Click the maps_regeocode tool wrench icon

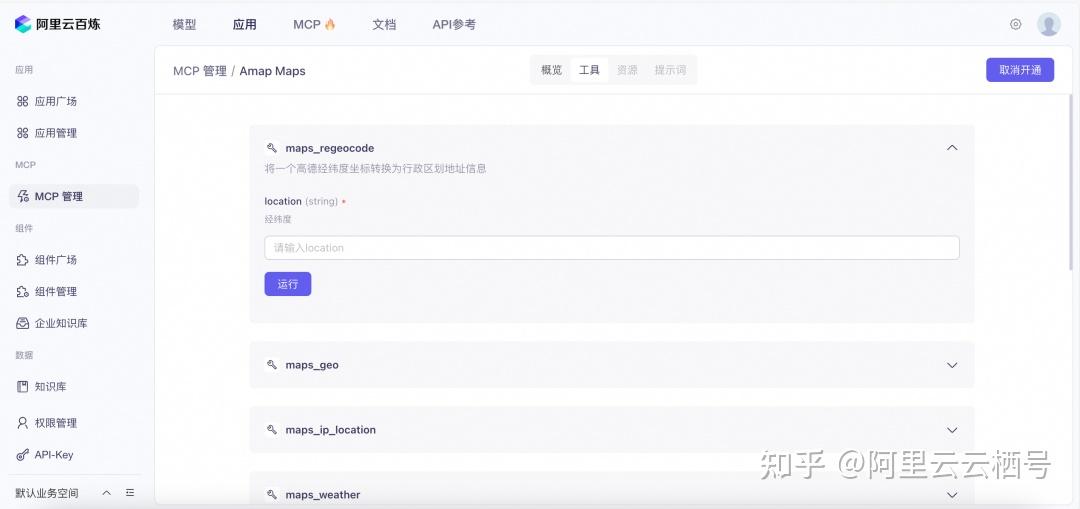[x=271, y=148]
